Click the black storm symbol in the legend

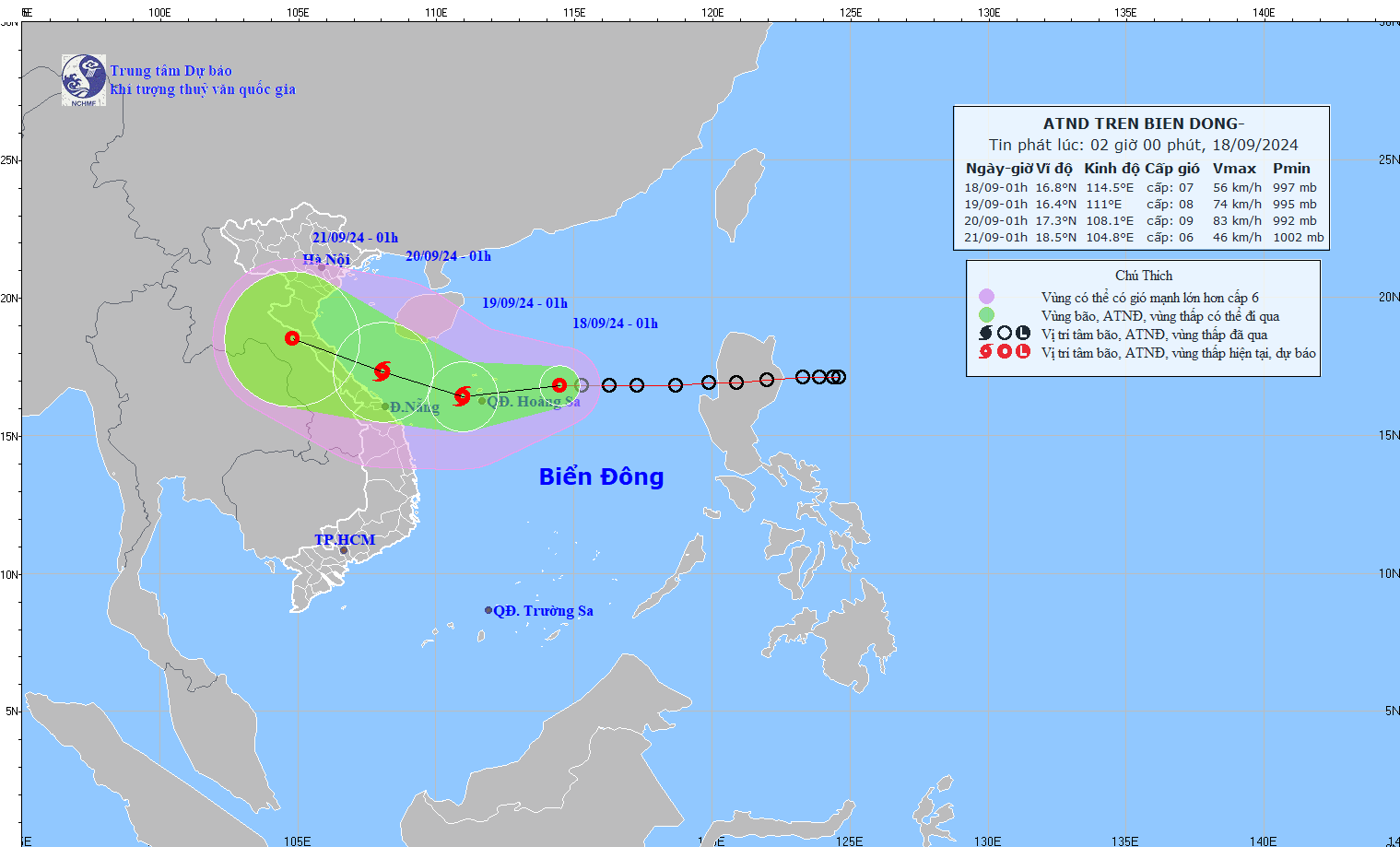pyautogui.click(x=985, y=334)
